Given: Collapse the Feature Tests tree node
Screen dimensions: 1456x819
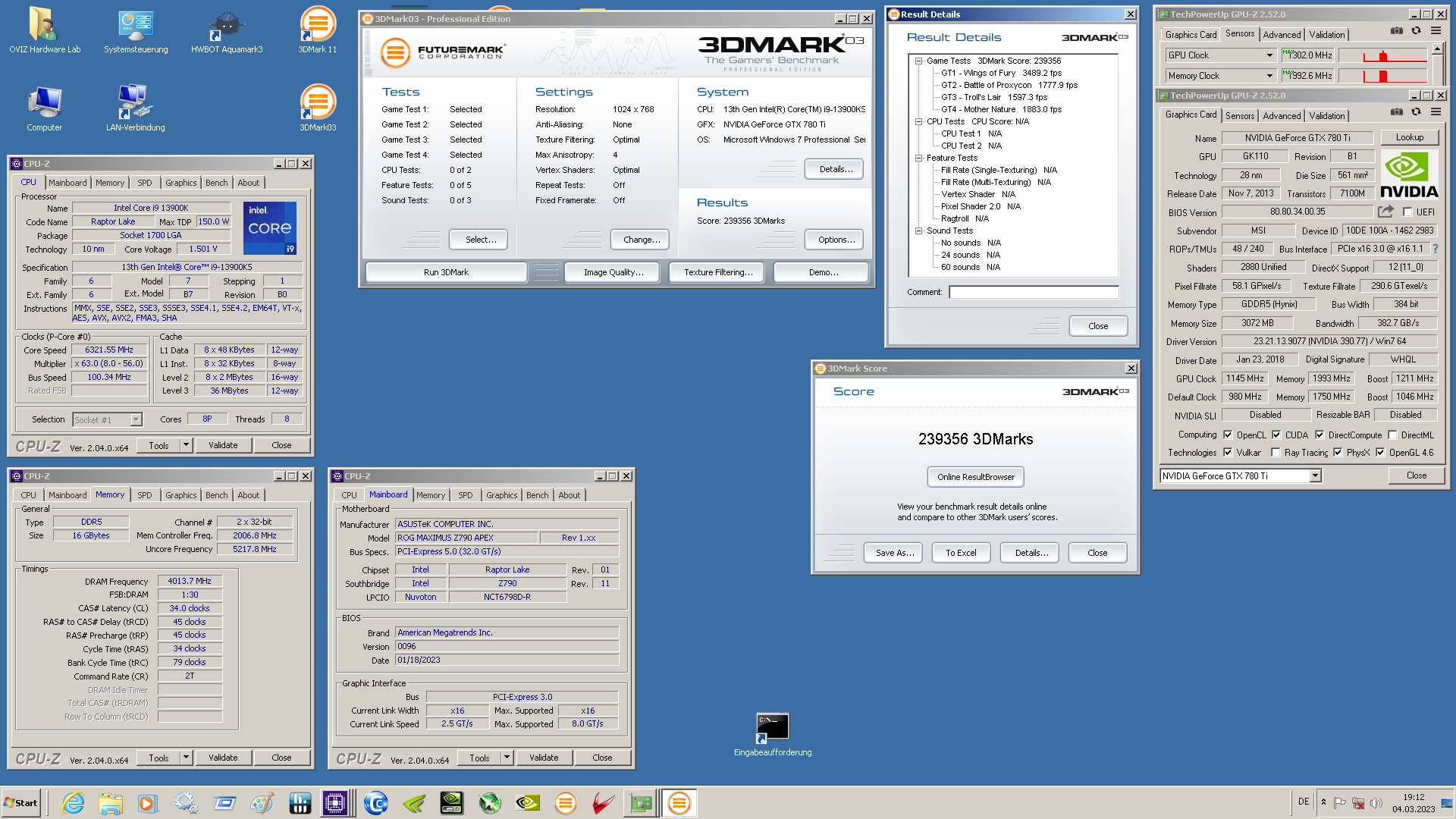Looking at the screenshot, I should pos(918,158).
